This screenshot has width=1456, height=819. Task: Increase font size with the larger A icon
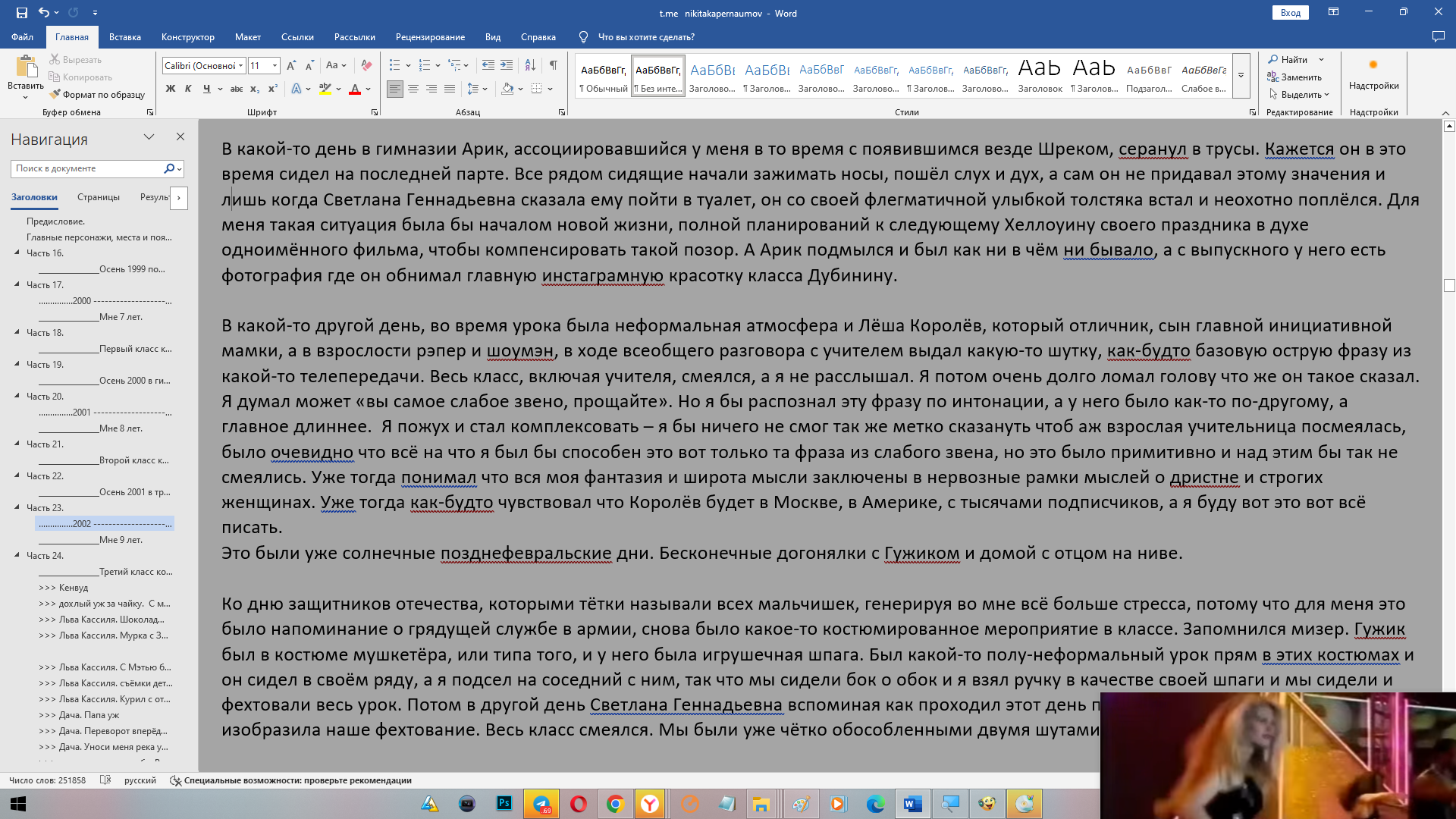point(291,65)
